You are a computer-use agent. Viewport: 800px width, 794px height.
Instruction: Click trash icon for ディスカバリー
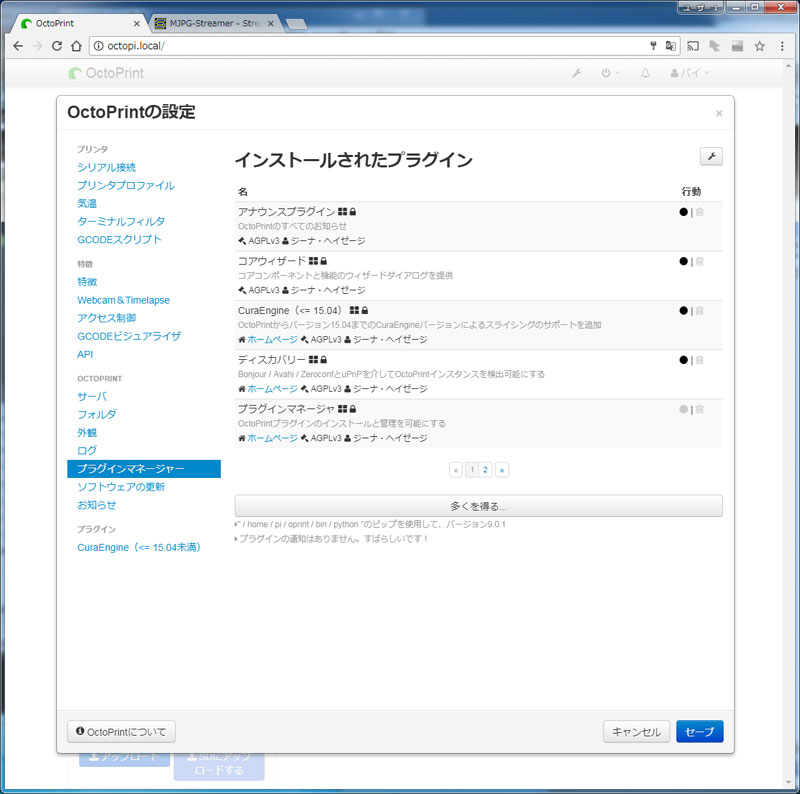[699, 360]
